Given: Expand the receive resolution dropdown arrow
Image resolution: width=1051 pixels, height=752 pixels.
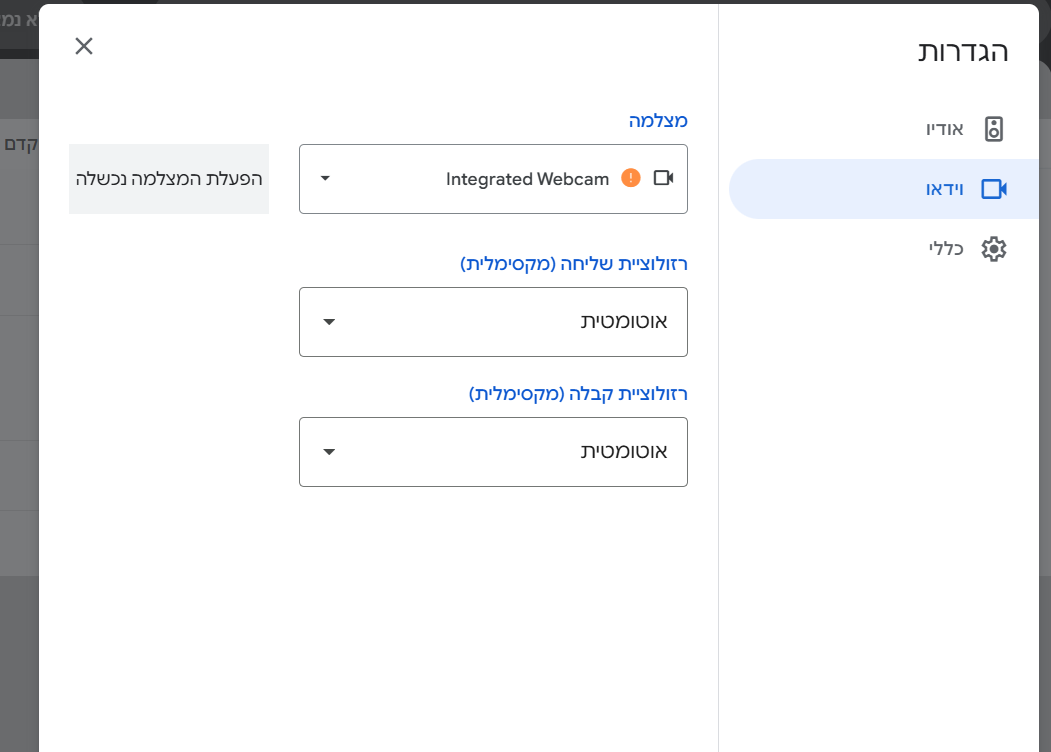Looking at the screenshot, I should [329, 452].
